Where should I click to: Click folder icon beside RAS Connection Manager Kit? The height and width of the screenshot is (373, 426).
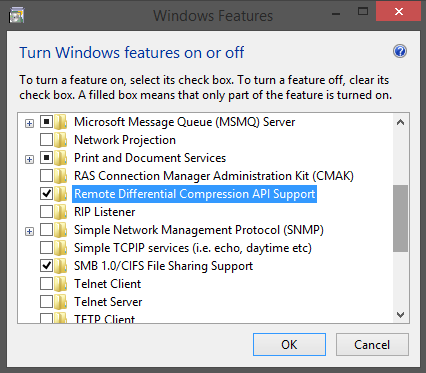point(61,176)
